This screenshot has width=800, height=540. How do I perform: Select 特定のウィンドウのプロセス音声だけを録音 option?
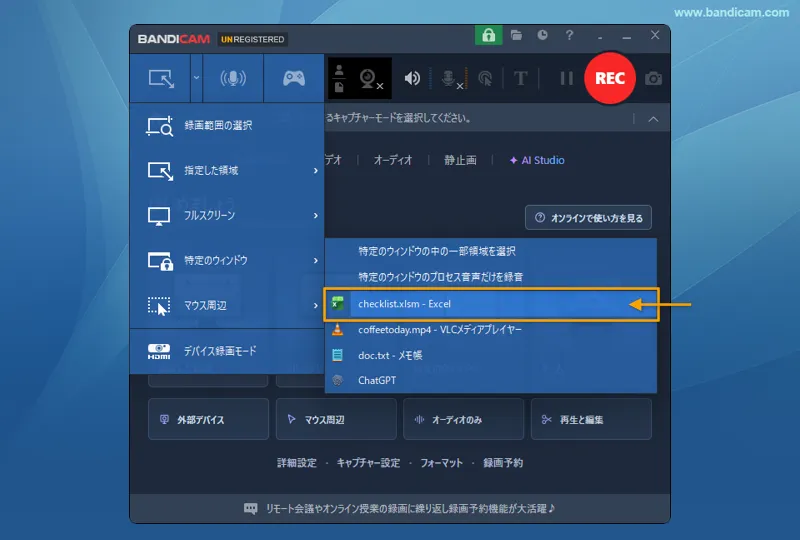click(x=491, y=277)
